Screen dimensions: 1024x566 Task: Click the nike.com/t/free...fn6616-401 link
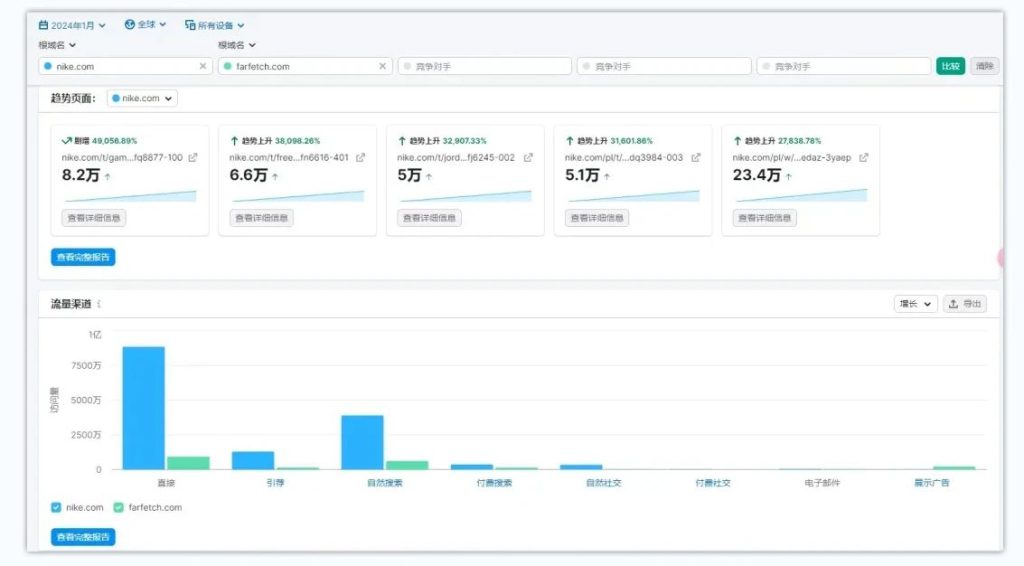coord(289,157)
